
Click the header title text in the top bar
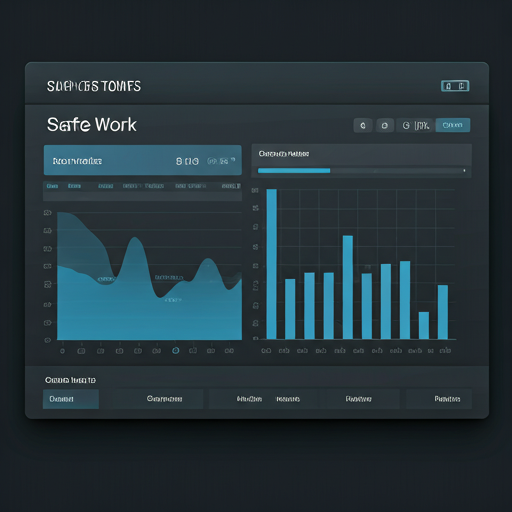[x=94, y=86]
